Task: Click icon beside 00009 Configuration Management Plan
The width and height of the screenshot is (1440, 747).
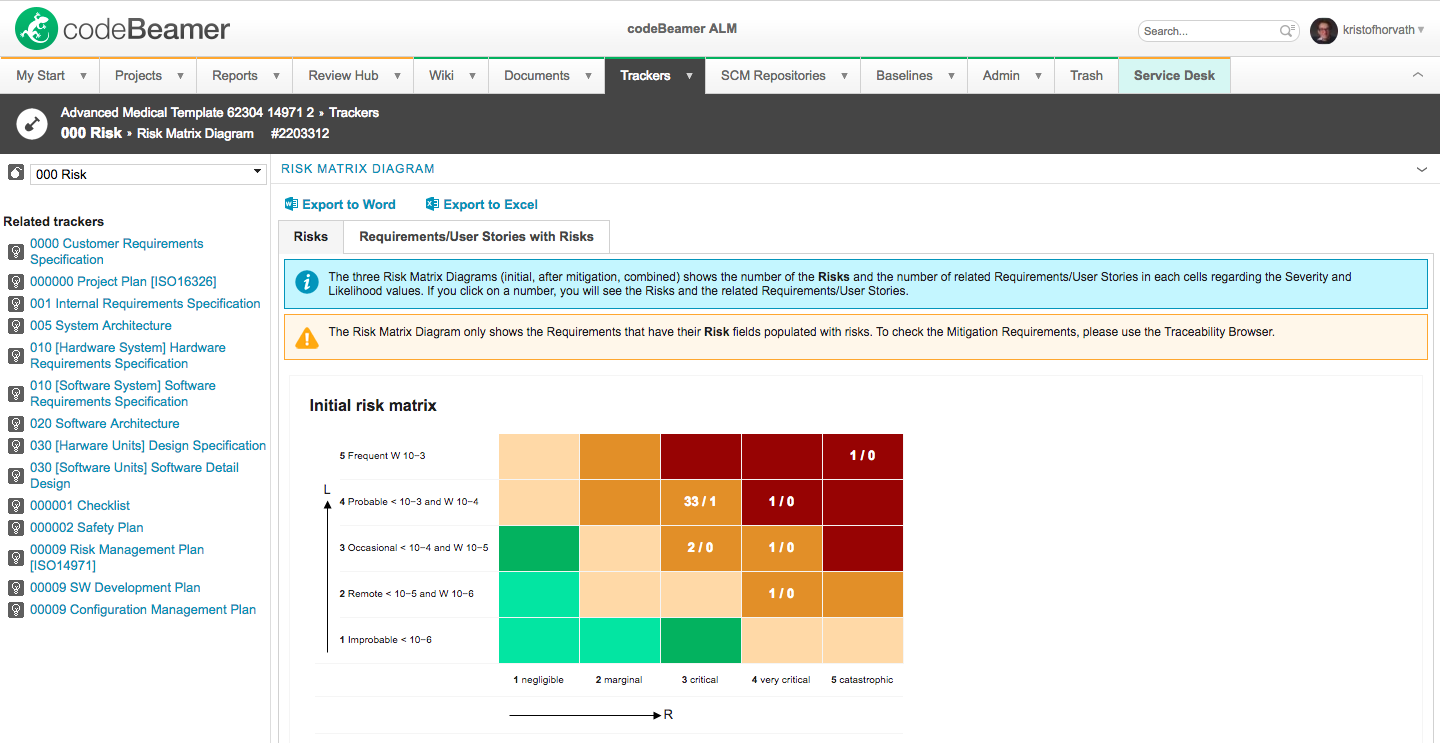Action: point(15,610)
